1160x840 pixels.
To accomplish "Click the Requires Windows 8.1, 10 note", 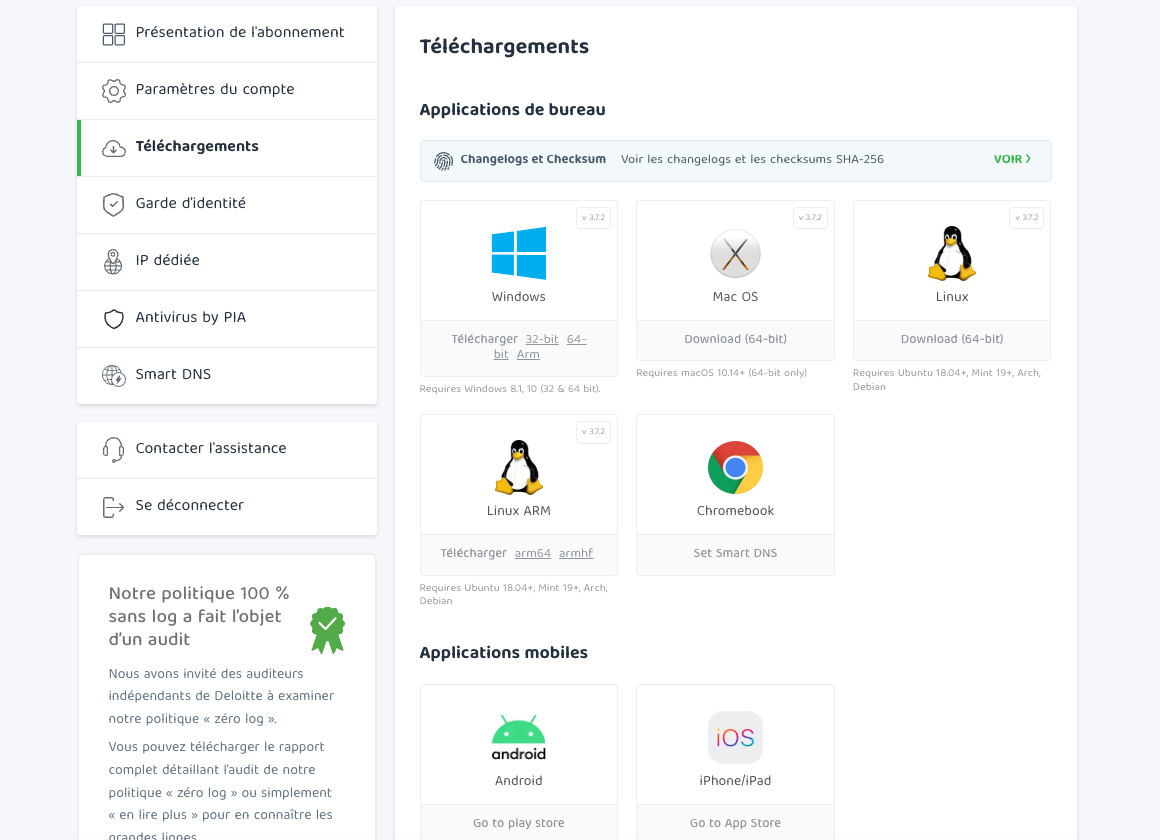I will tap(510, 389).
